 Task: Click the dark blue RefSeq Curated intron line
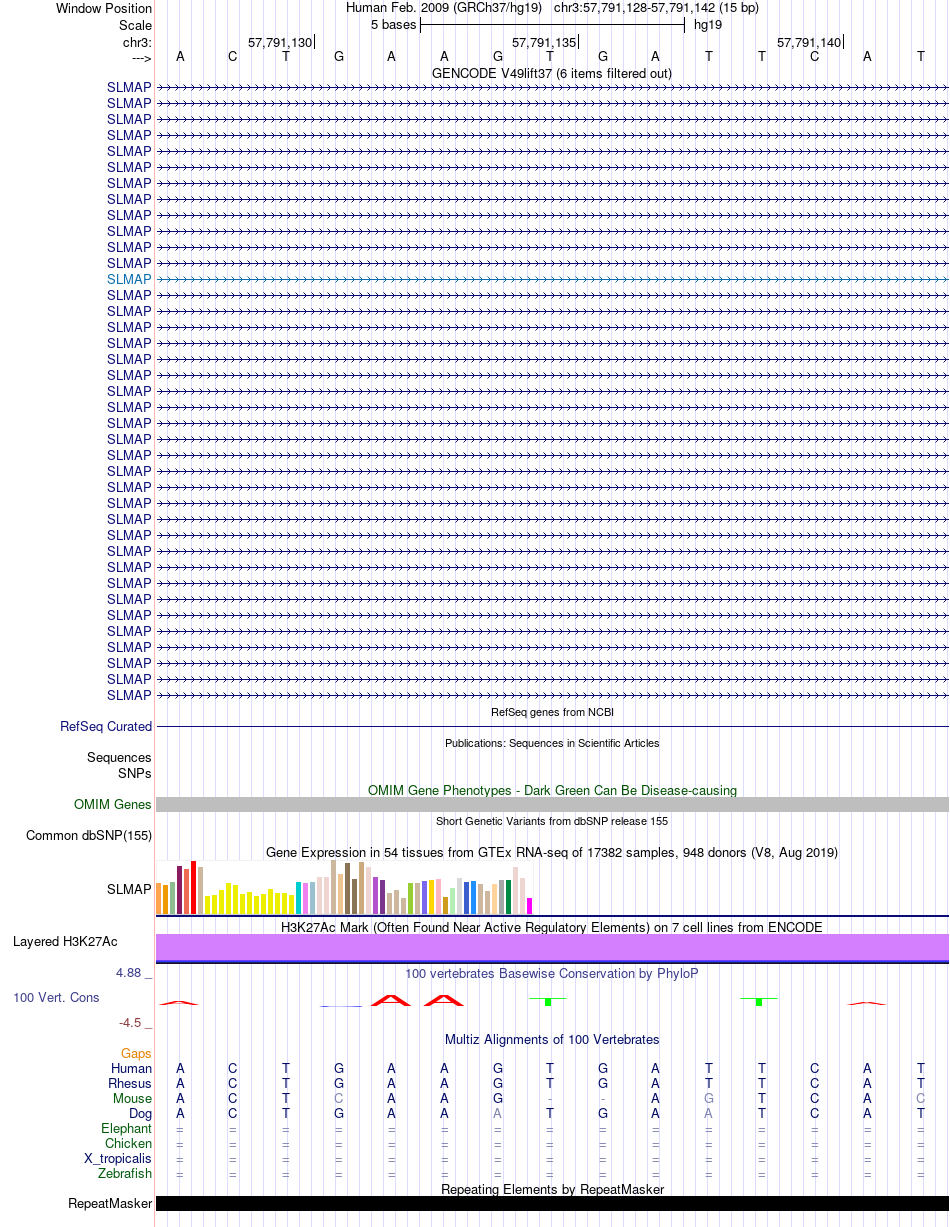552,727
